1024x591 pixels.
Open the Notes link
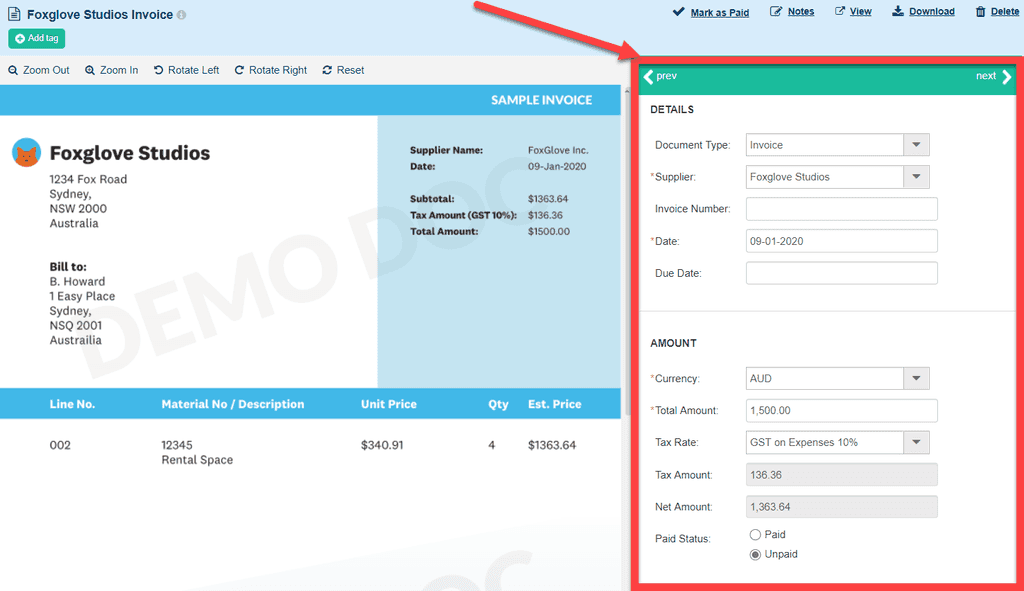pyautogui.click(x=792, y=12)
